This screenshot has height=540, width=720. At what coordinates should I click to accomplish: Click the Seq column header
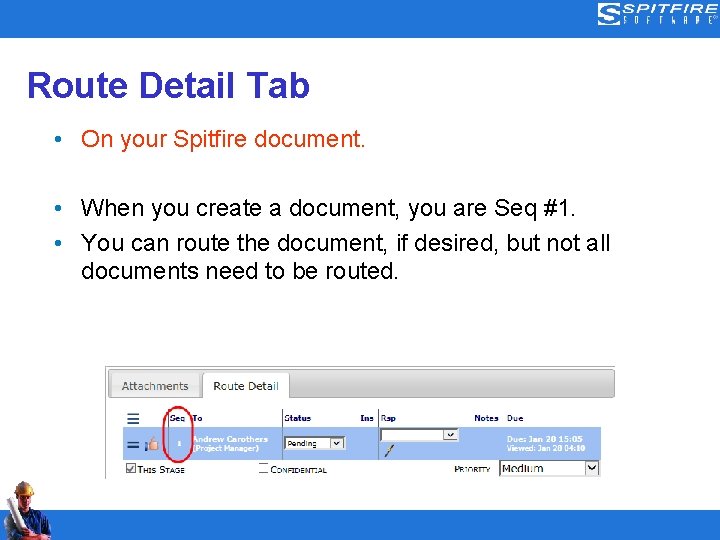tap(177, 418)
